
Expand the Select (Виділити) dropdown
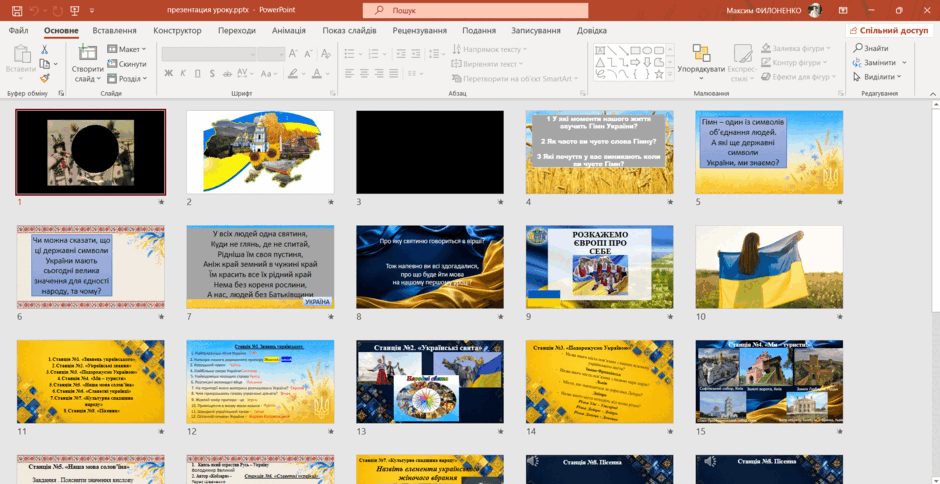880,77
